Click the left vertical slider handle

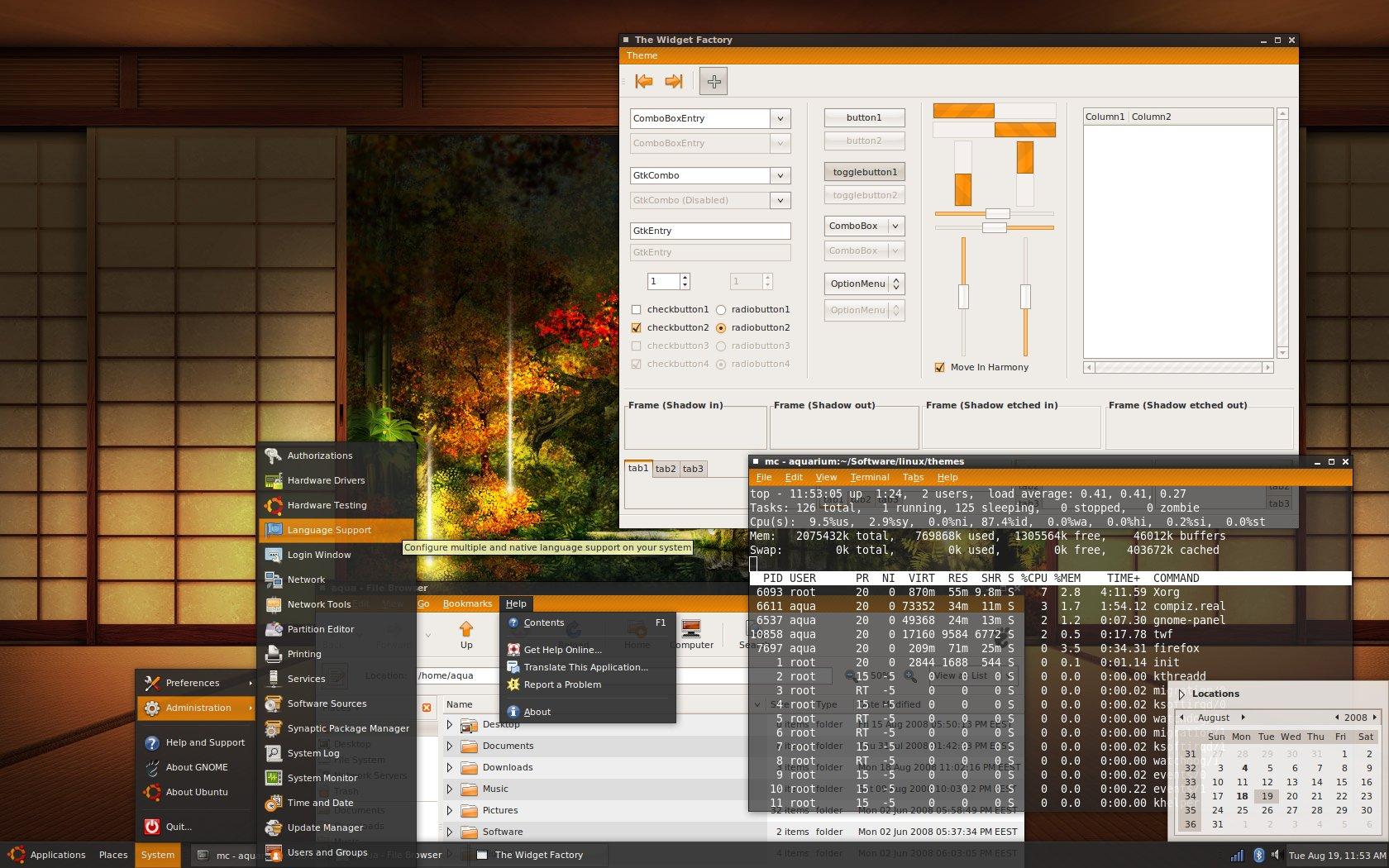coord(963,297)
